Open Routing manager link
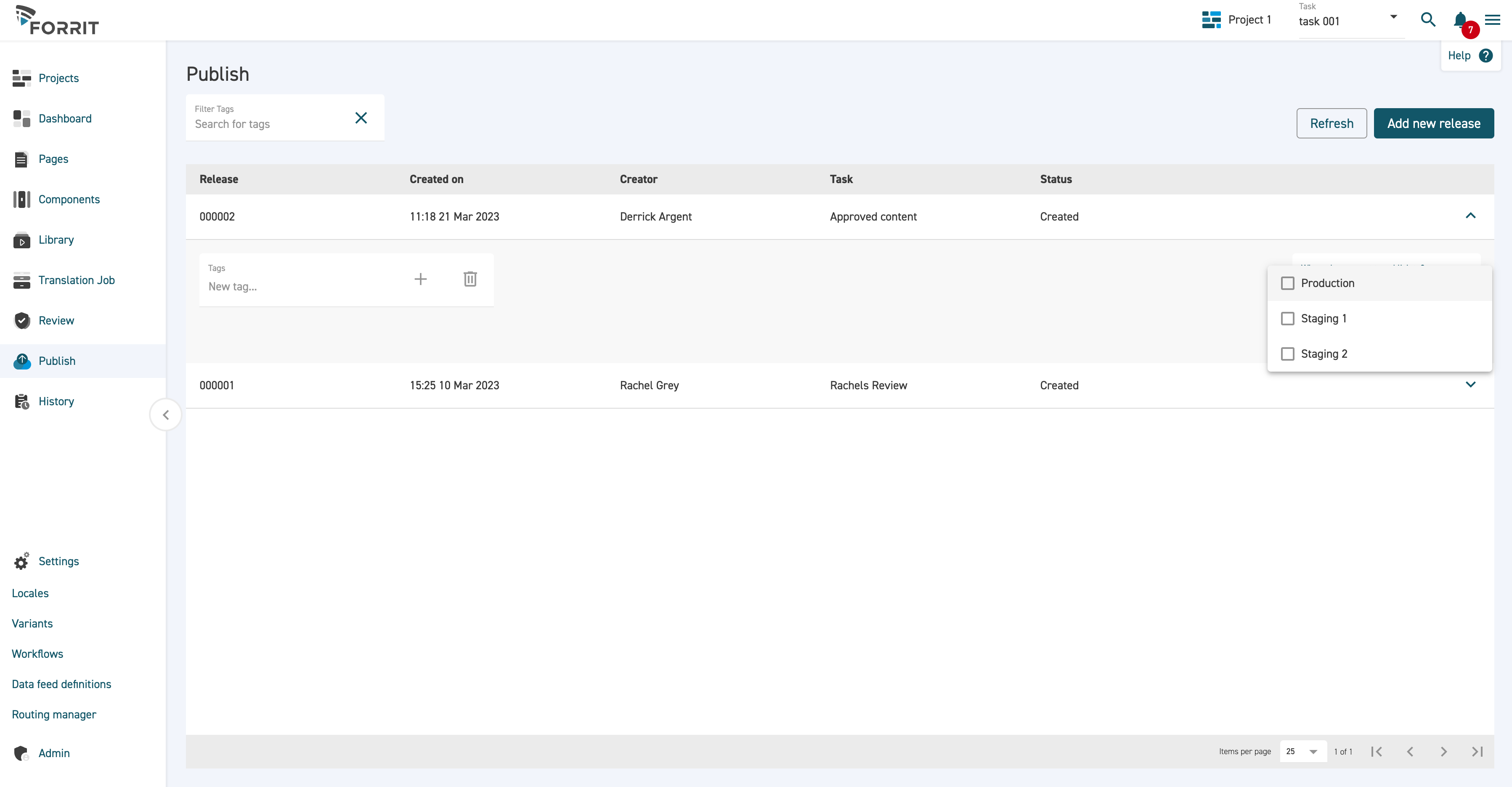 [x=54, y=715]
